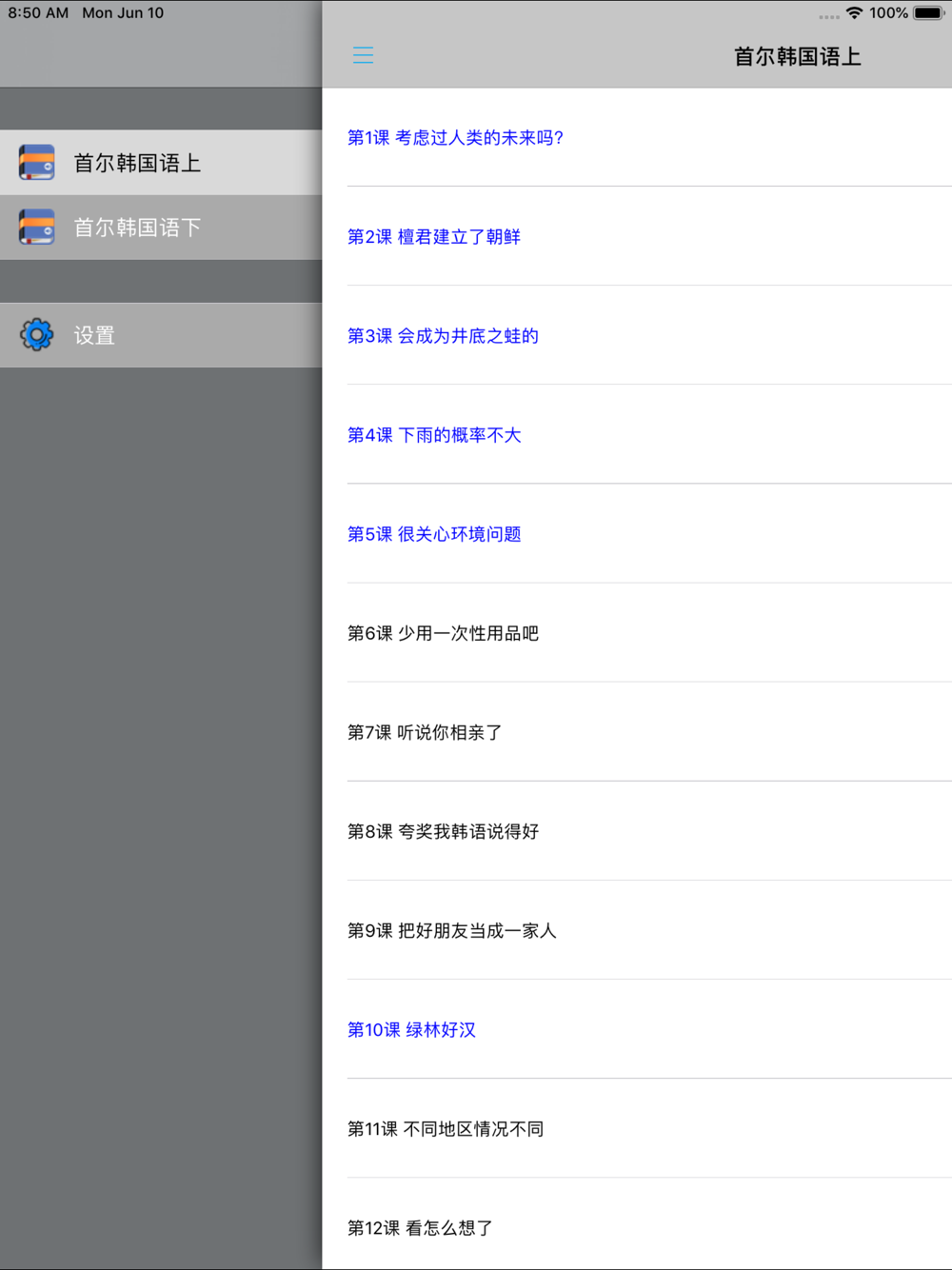
Task: Open lesson 第3课 会成为井底之蛙的
Action: coord(637,335)
